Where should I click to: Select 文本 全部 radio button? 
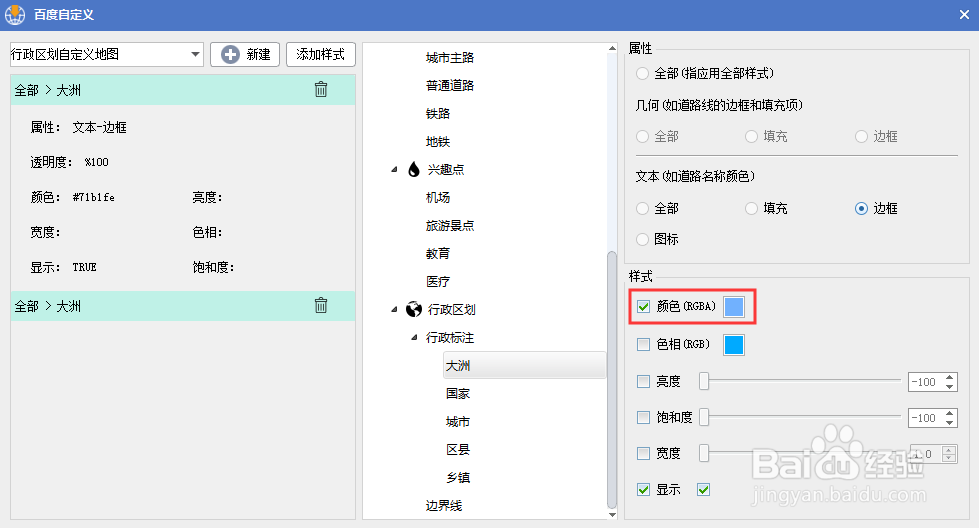[642, 208]
